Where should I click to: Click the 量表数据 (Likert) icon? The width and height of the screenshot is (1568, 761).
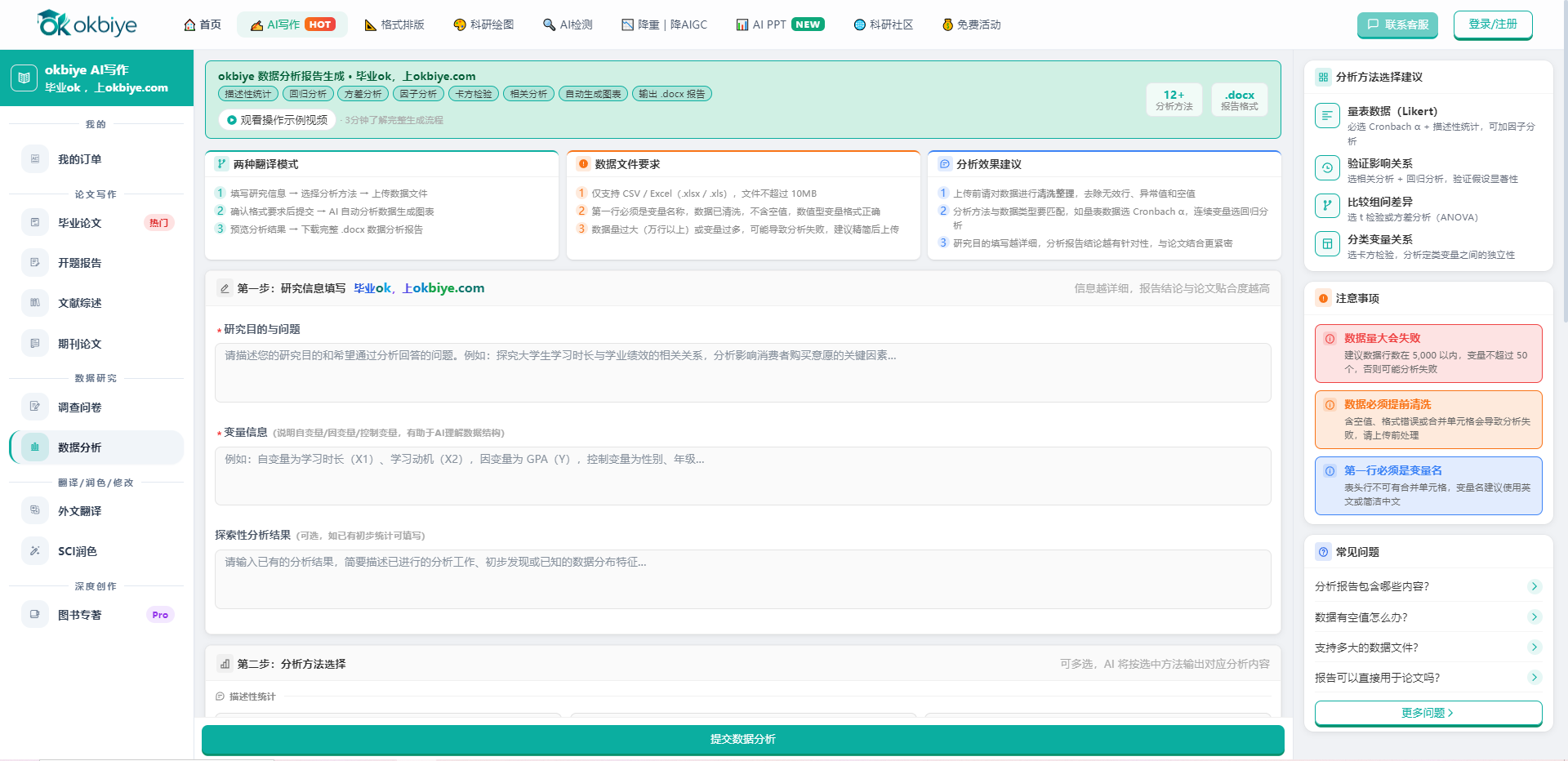1327,116
